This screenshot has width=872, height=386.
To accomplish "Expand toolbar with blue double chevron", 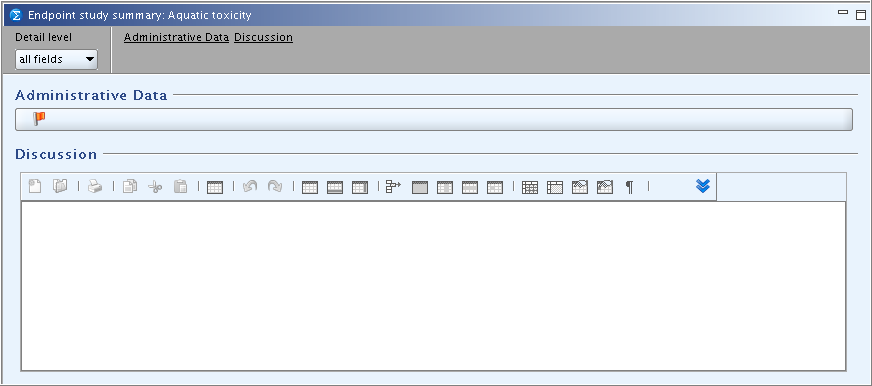I will [703, 186].
